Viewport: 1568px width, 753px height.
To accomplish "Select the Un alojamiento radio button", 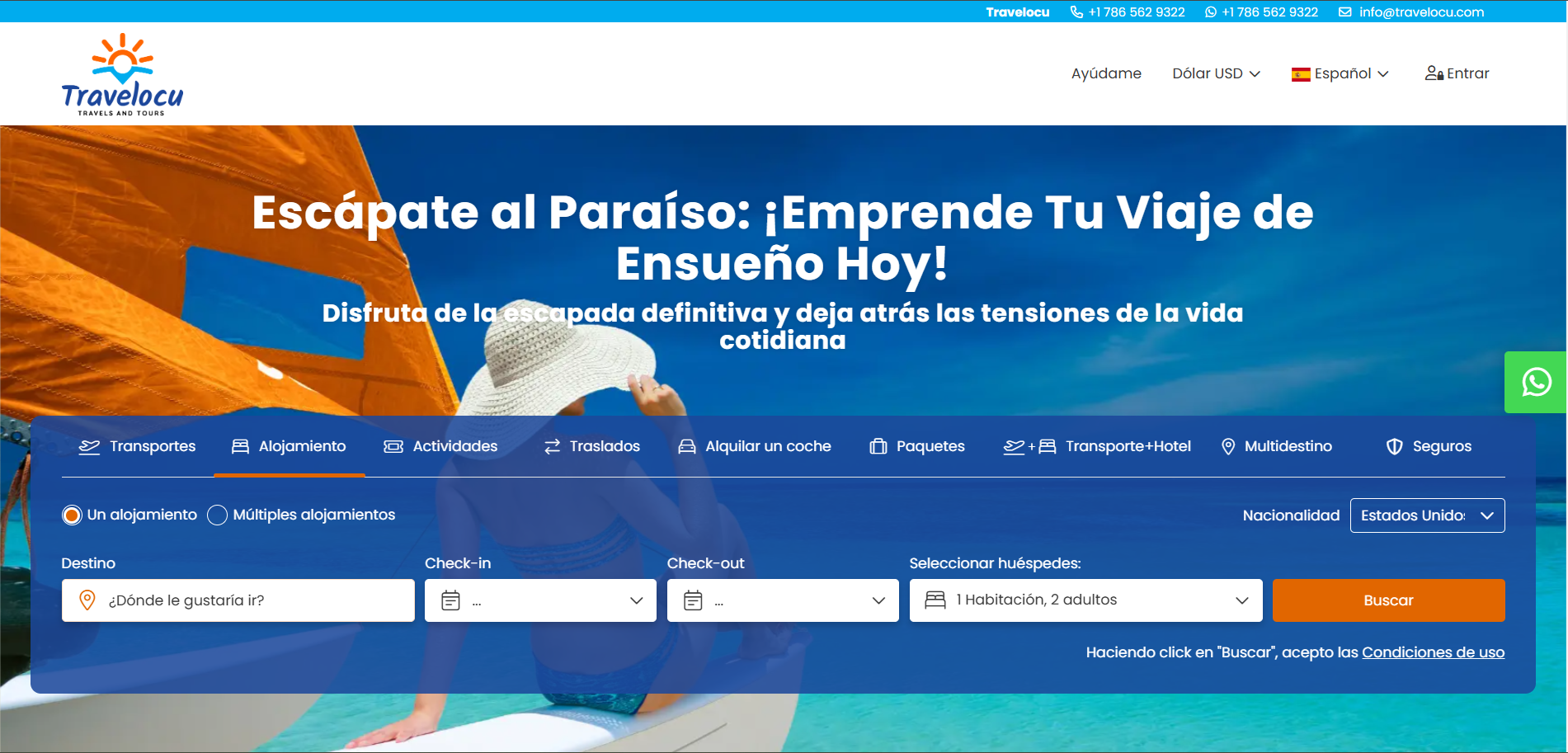I will 72,515.
